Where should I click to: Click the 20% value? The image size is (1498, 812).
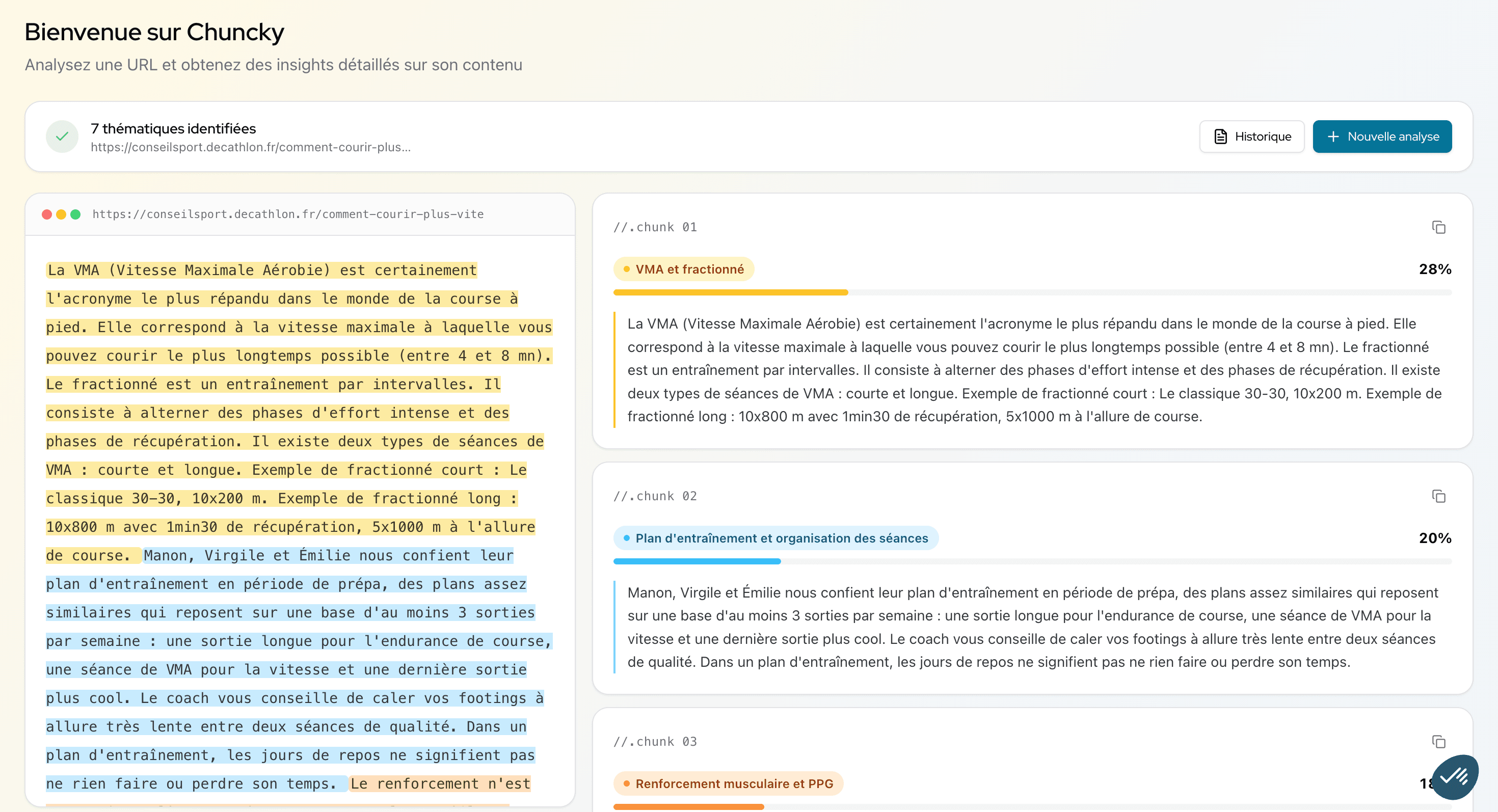click(x=1435, y=538)
